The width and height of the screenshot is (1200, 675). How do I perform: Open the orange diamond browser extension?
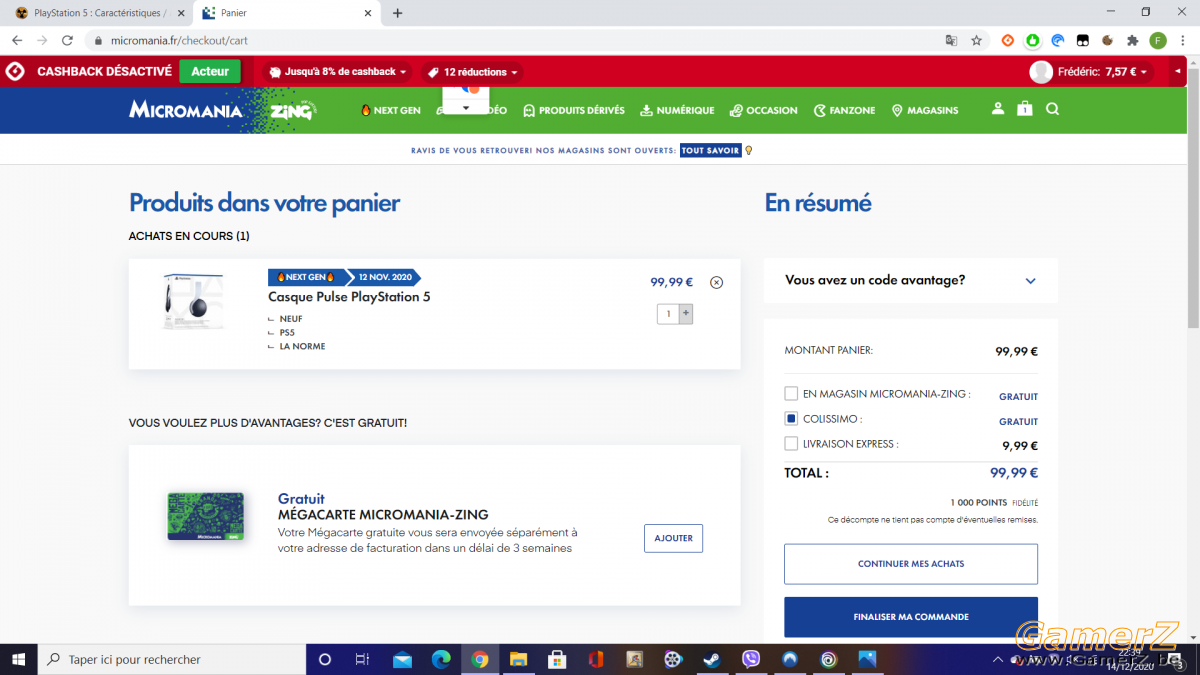pyautogui.click(x=1008, y=41)
